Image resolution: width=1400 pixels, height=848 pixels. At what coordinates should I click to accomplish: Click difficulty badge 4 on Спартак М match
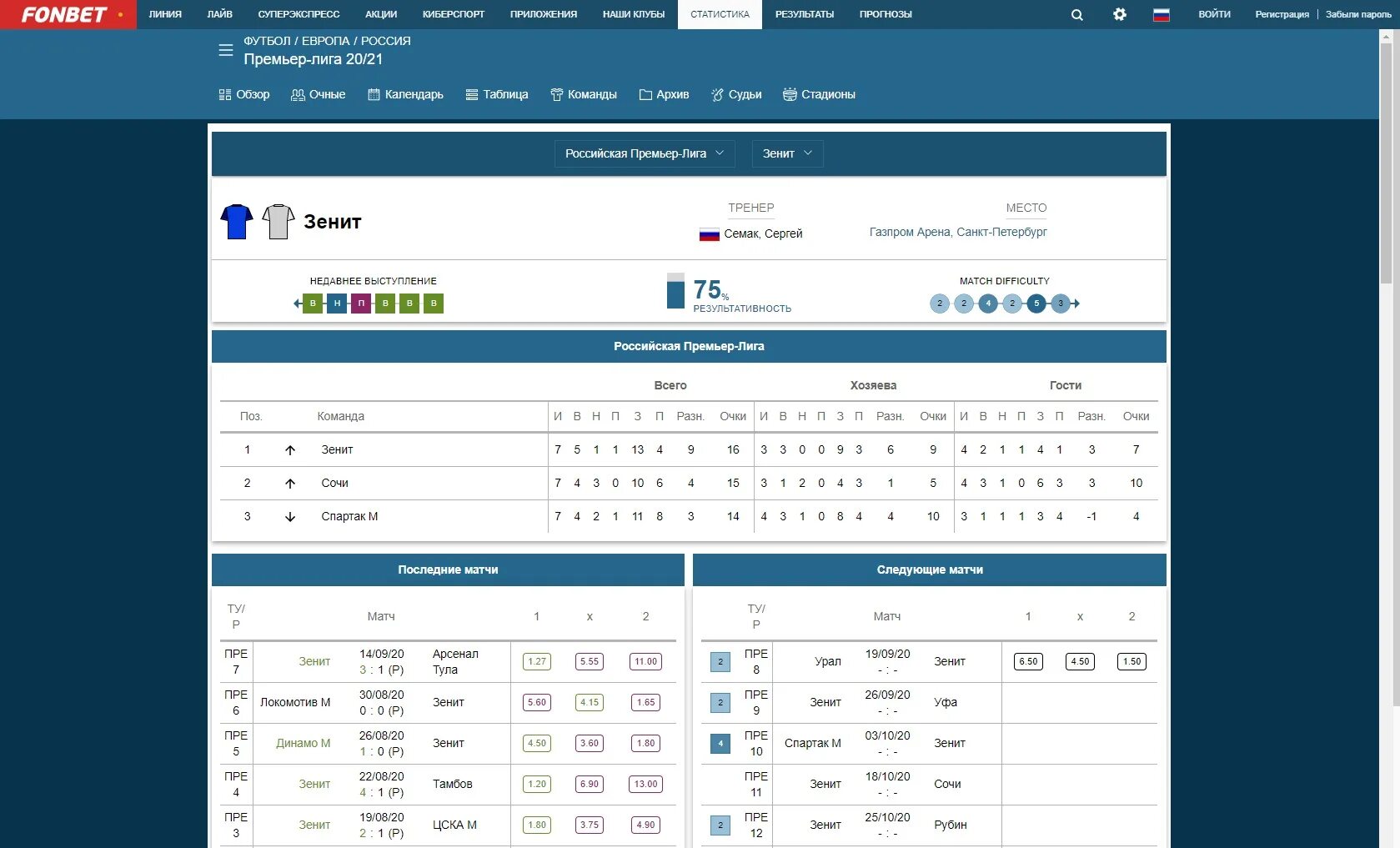[720, 744]
